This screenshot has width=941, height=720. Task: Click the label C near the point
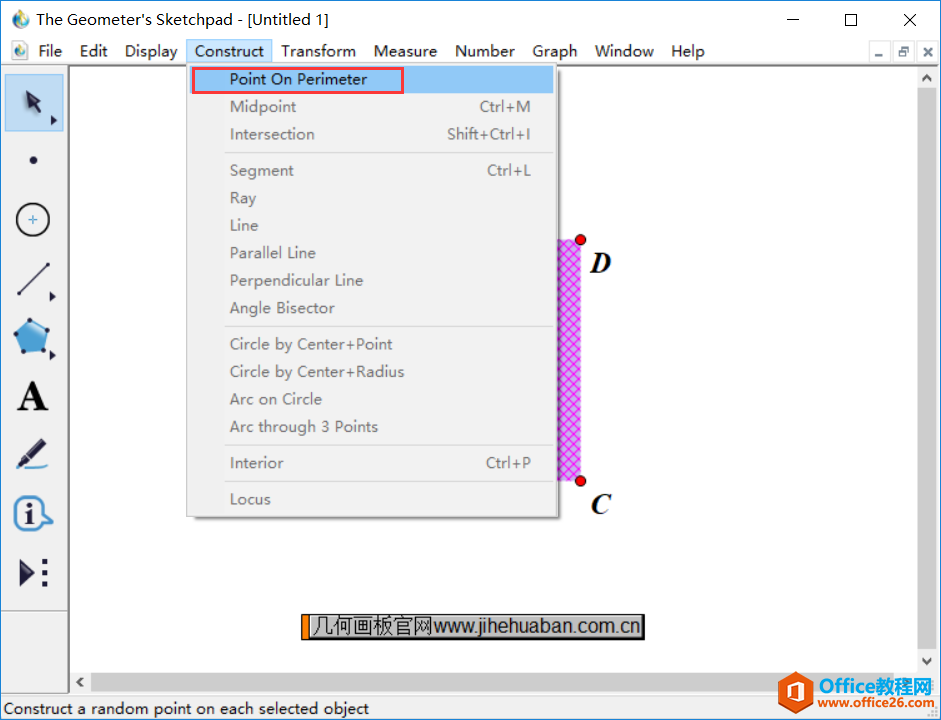pyautogui.click(x=601, y=504)
